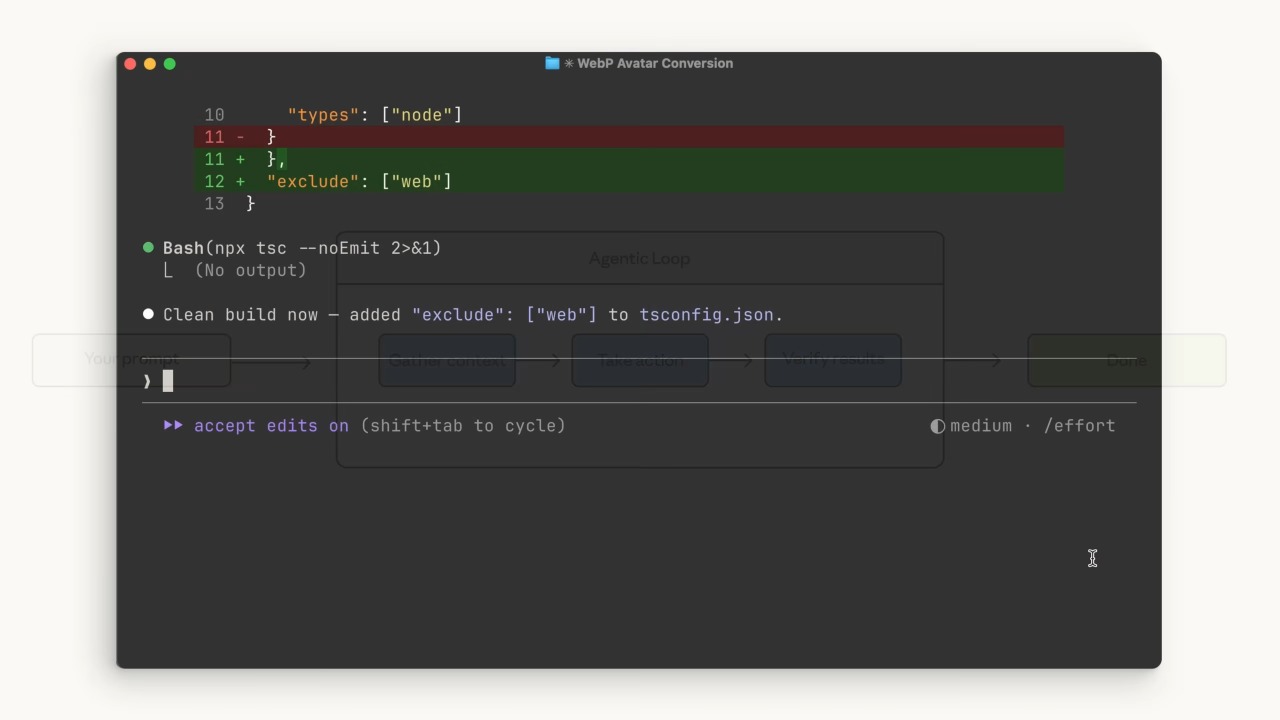Click the folder icon in the title bar
The width and height of the screenshot is (1280, 720).
552,63
